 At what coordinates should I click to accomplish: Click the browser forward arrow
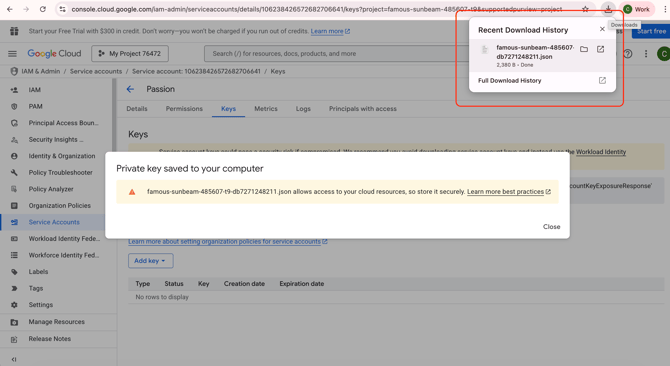[26, 9]
